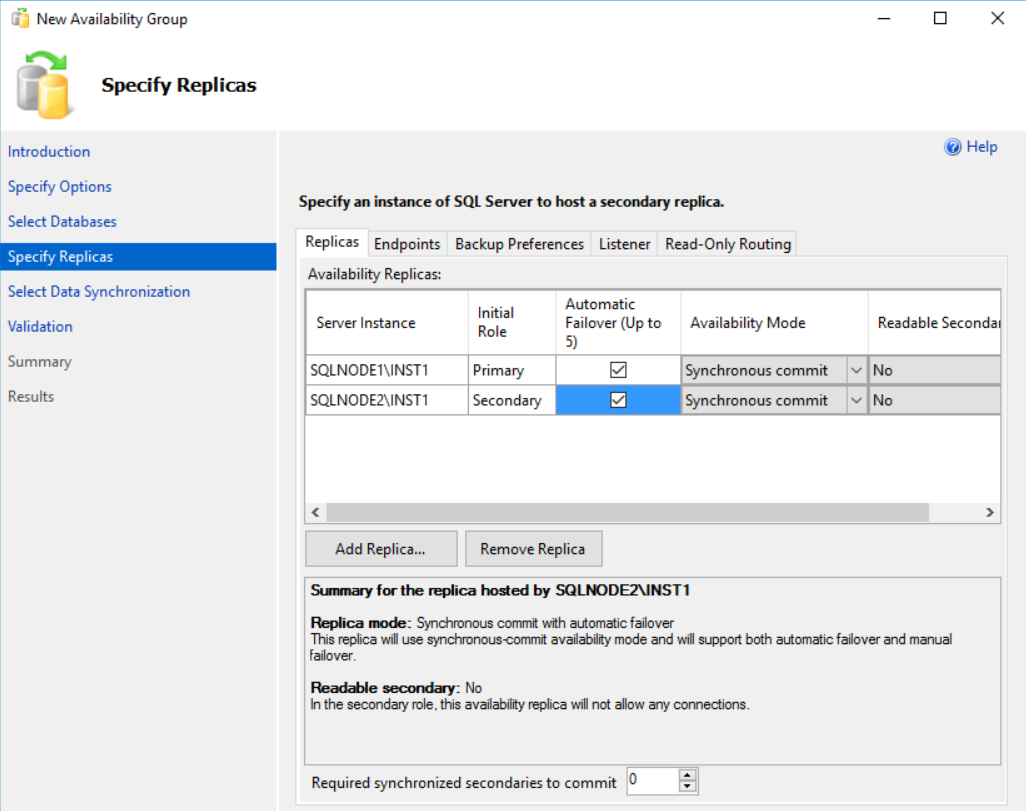Toggle automatic failover checkbox for SQLNODE2\INST1
This screenshot has width=1026, height=811.
click(x=618, y=400)
